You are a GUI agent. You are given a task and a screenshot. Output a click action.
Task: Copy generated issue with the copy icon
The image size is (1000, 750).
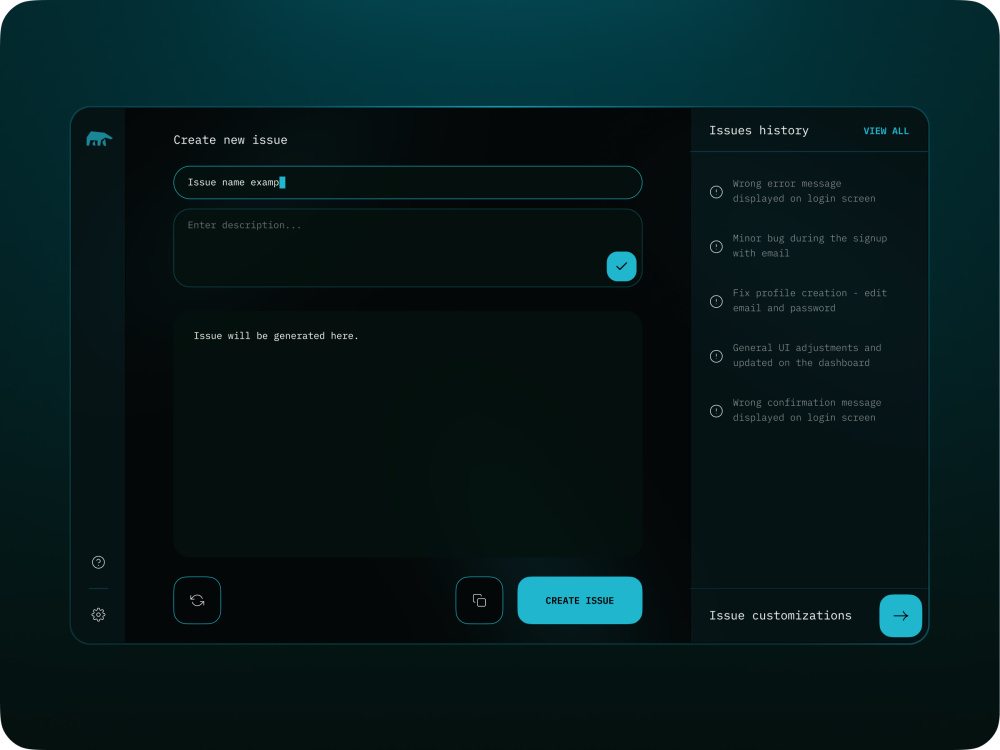click(x=479, y=600)
